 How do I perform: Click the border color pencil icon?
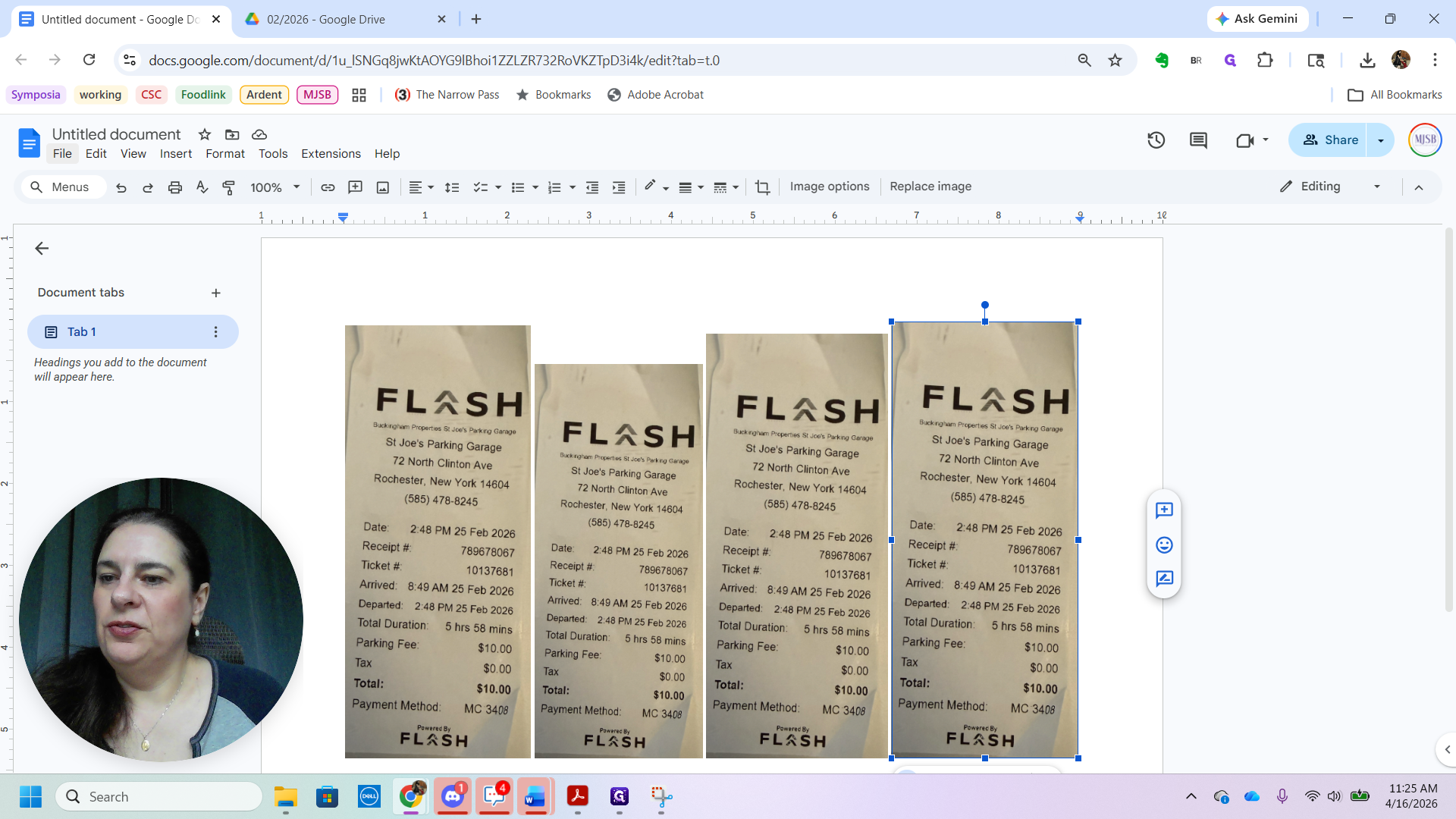[x=650, y=187]
